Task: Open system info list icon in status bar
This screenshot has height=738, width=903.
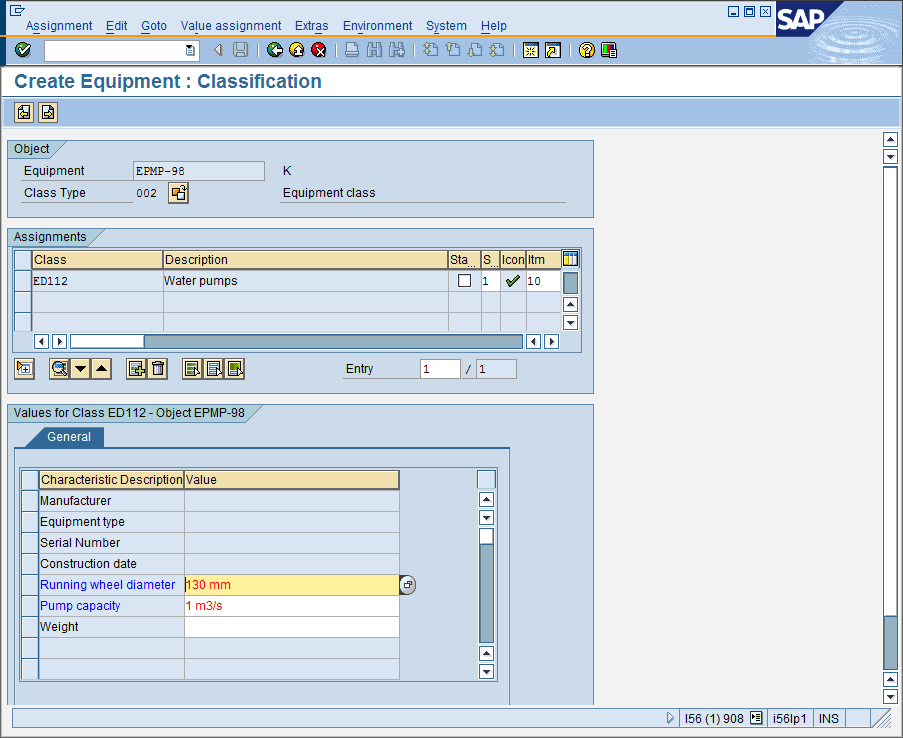Action: (x=756, y=718)
